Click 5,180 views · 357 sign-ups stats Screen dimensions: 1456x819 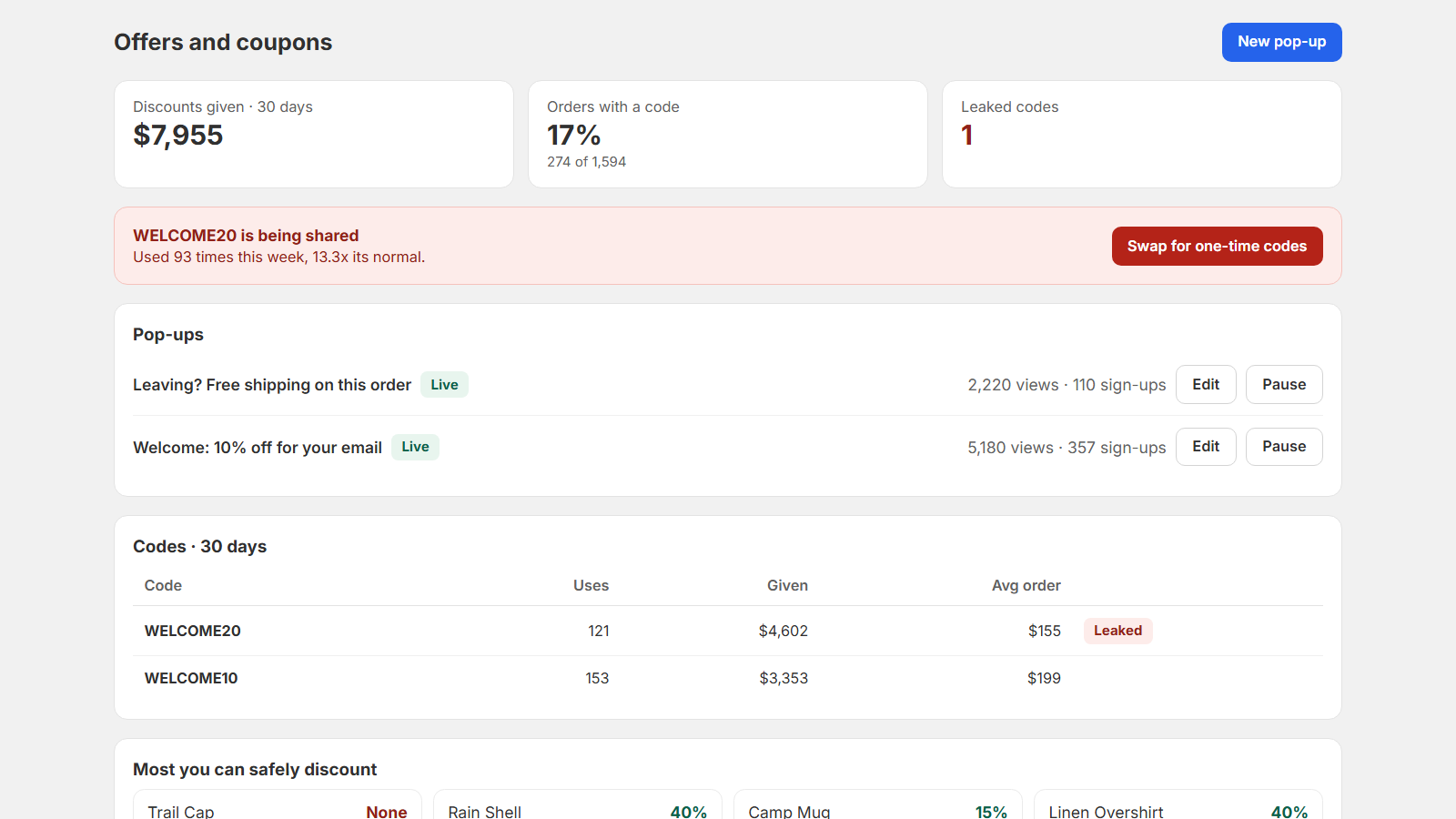click(1067, 448)
